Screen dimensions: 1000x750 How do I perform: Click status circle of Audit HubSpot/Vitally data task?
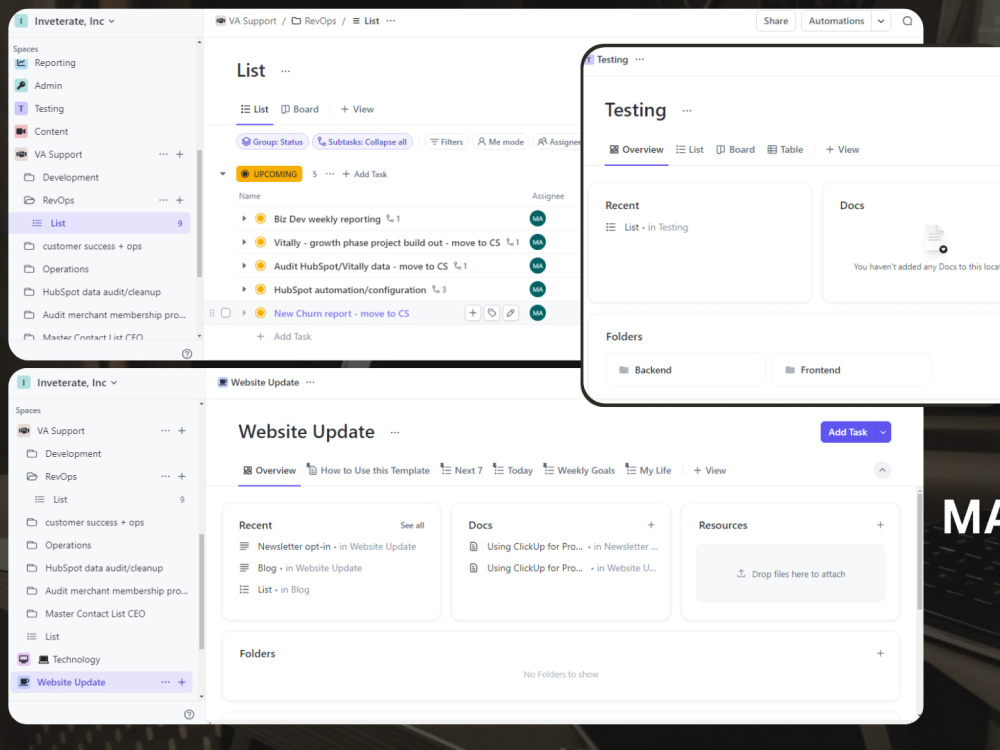tap(260, 266)
